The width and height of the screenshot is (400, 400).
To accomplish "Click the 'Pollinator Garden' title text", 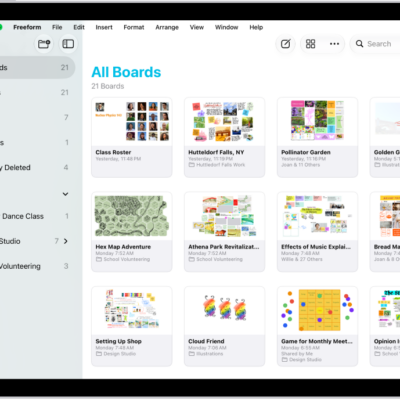I will (x=306, y=152).
